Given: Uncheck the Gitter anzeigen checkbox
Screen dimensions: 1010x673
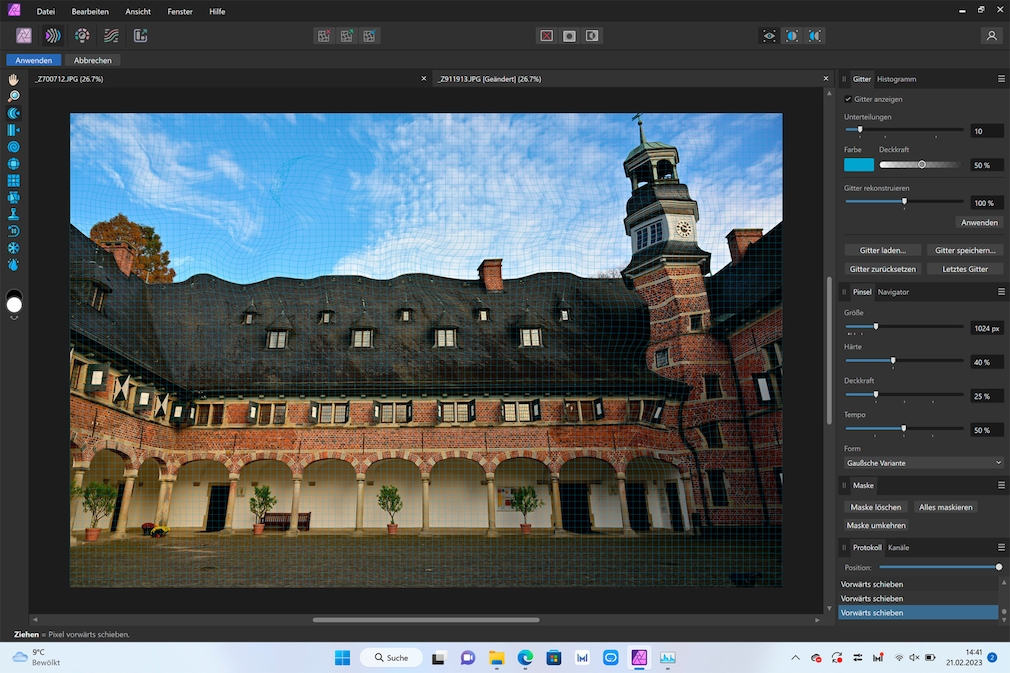Looking at the screenshot, I should (x=848, y=99).
